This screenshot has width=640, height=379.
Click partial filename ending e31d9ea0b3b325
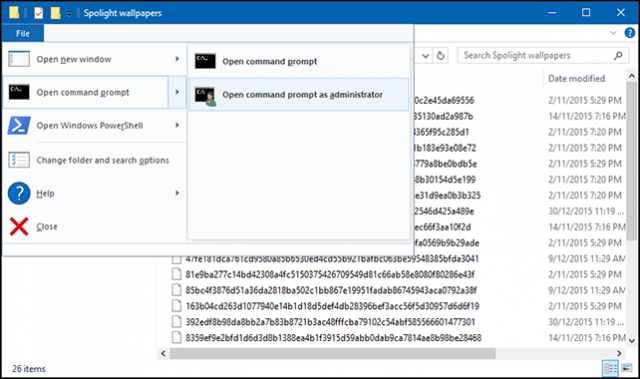click(447, 195)
